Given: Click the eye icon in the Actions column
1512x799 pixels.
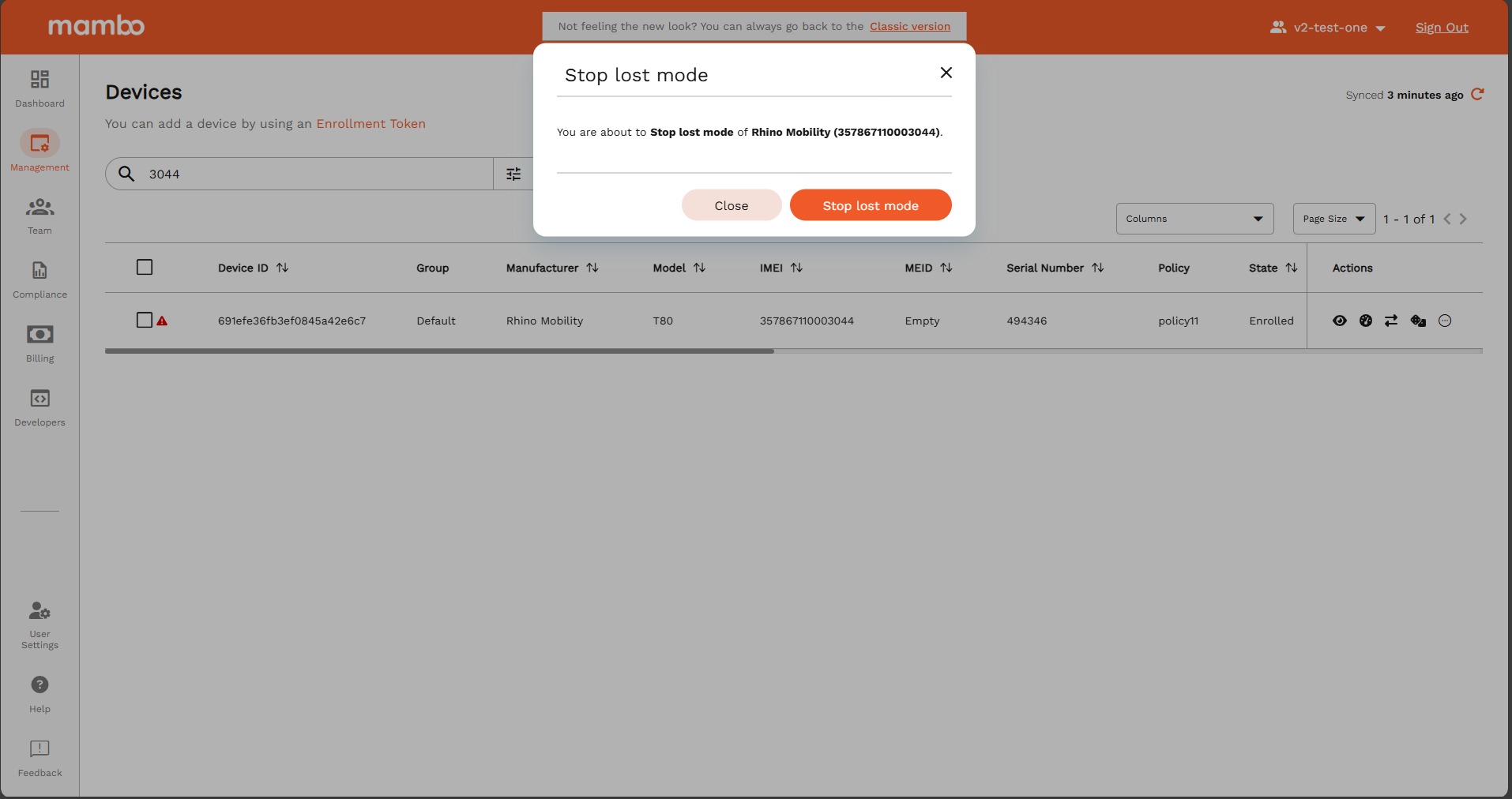Looking at the screenshot, I should click(x=1339, y=321).
